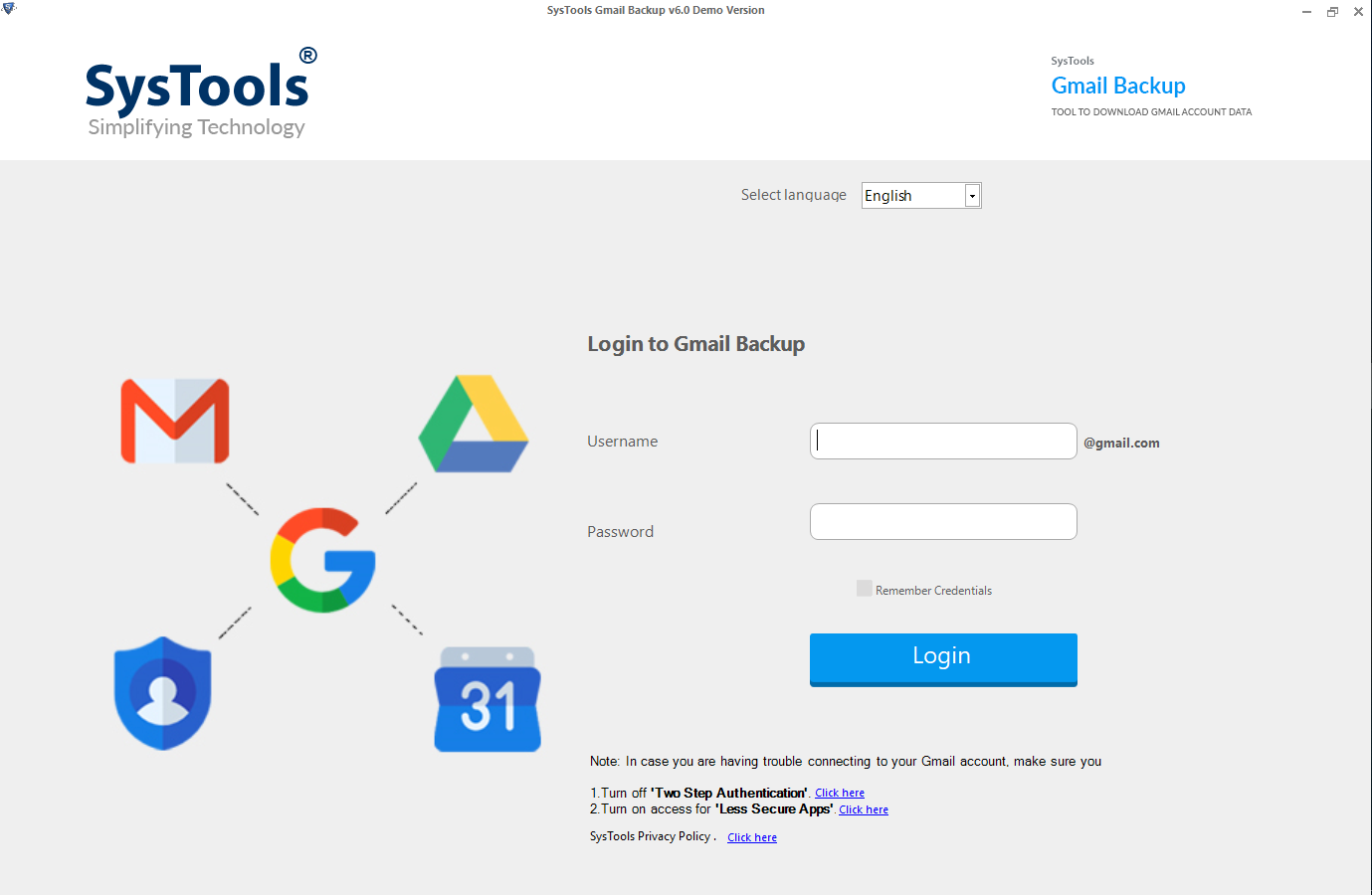
Task: Click the central Google G logo
Action: 322,560
